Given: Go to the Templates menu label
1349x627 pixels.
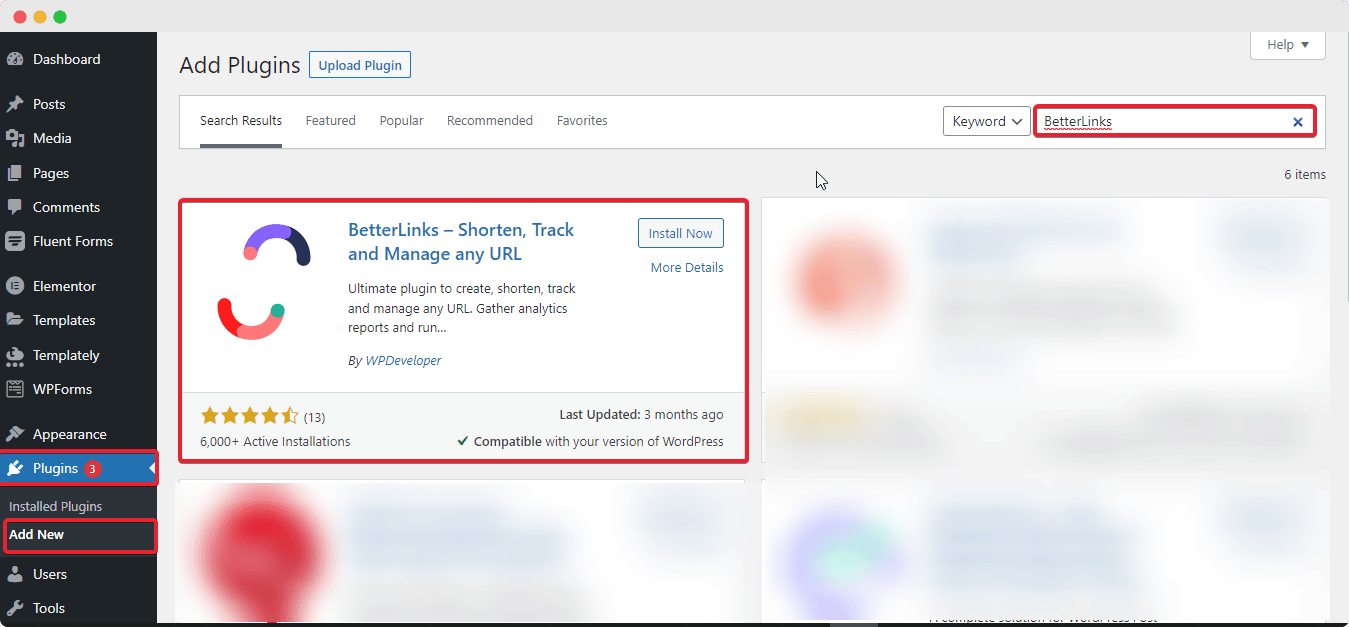Looking at the screenshot, I should click(64, 320).
